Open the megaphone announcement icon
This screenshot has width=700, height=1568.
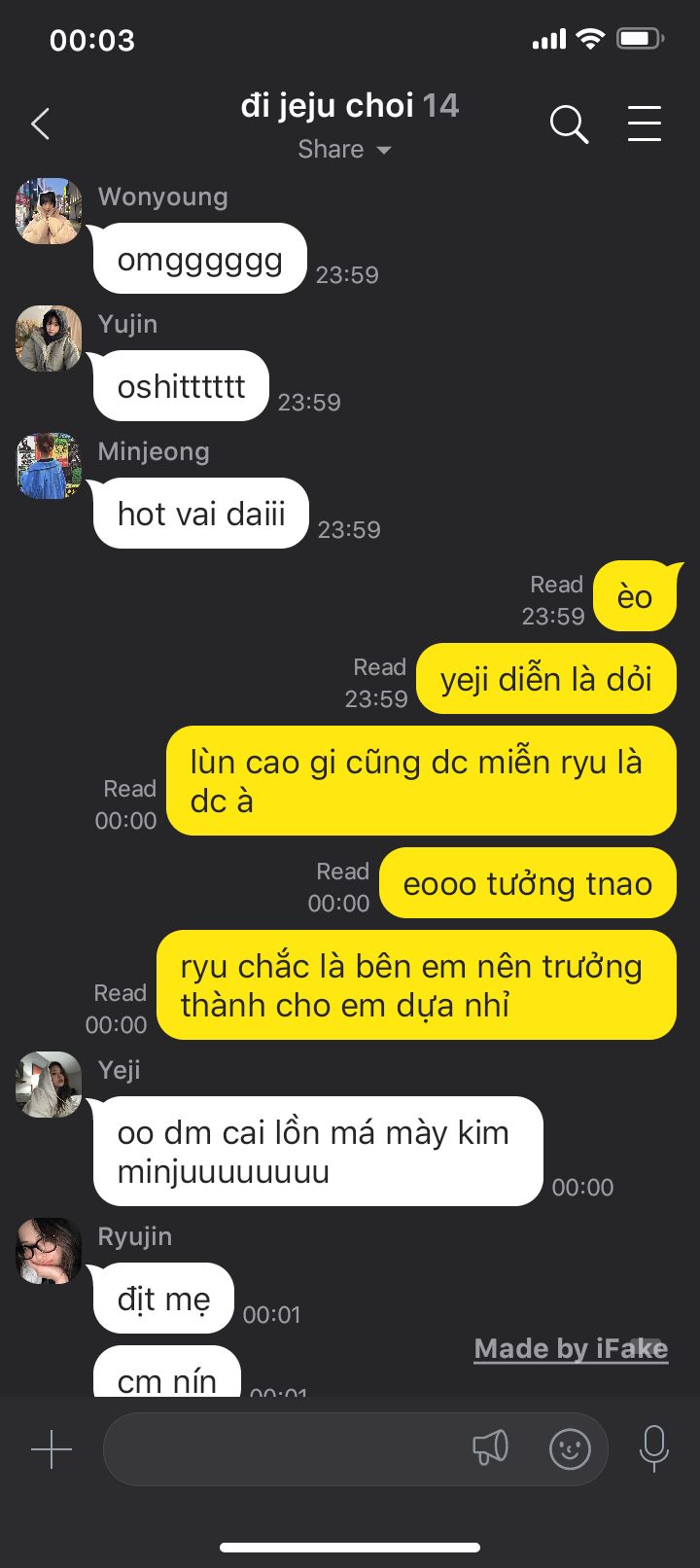490,1448
